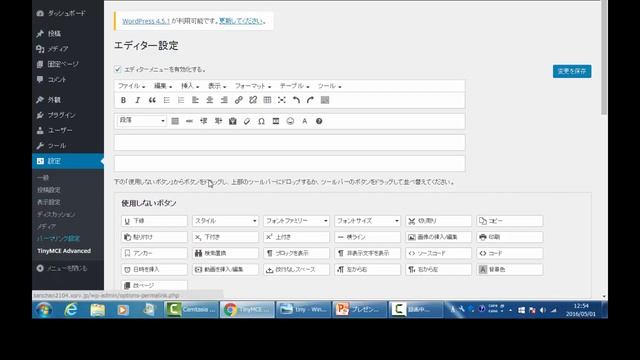Click the read more tag icon
Image resolution: width=640 pixels, height=360 pixels.
tap(276, 121)
